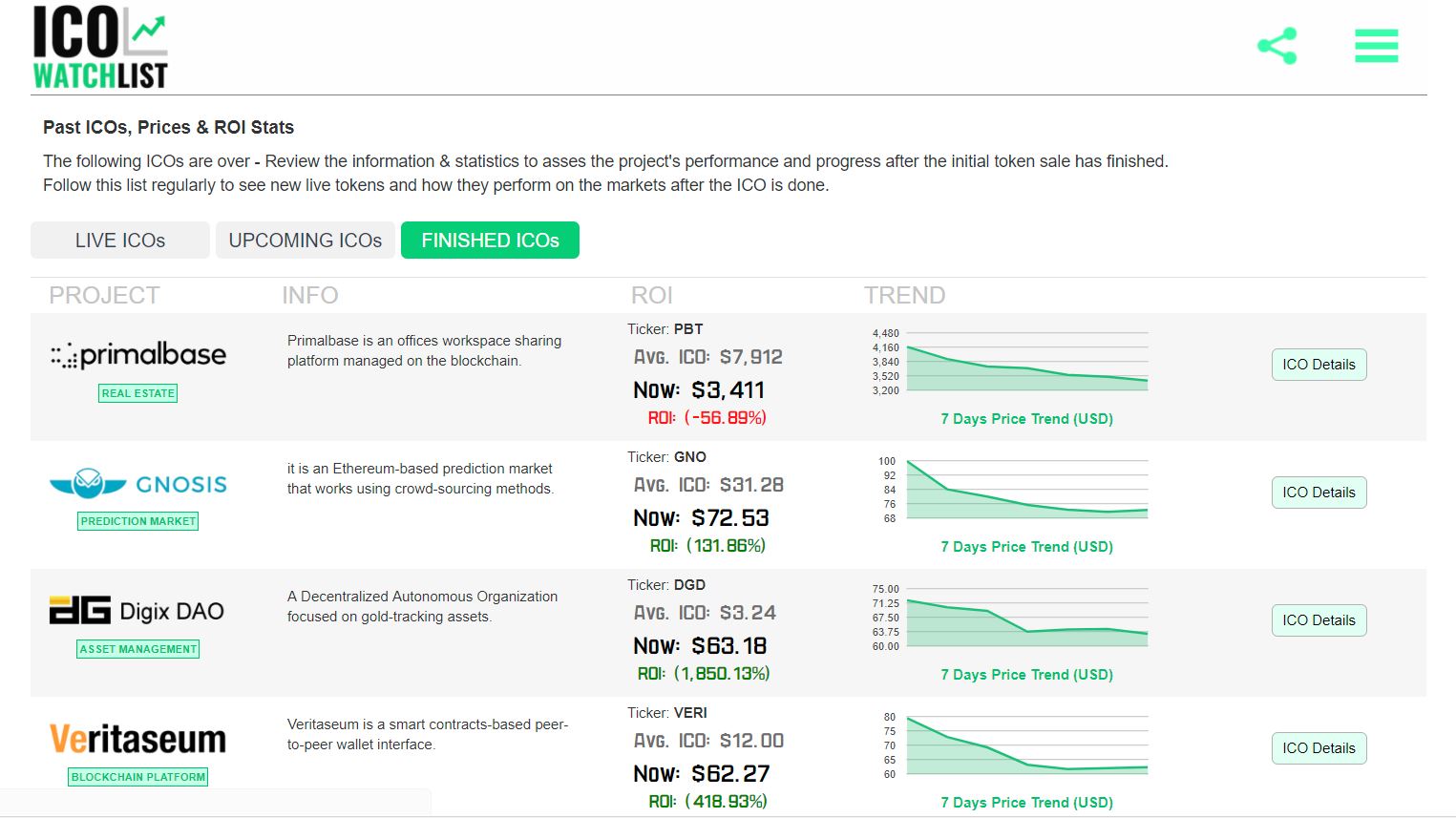Click the Primalbase 7-day price trend chart
1456x818 pixels.
1010,362
